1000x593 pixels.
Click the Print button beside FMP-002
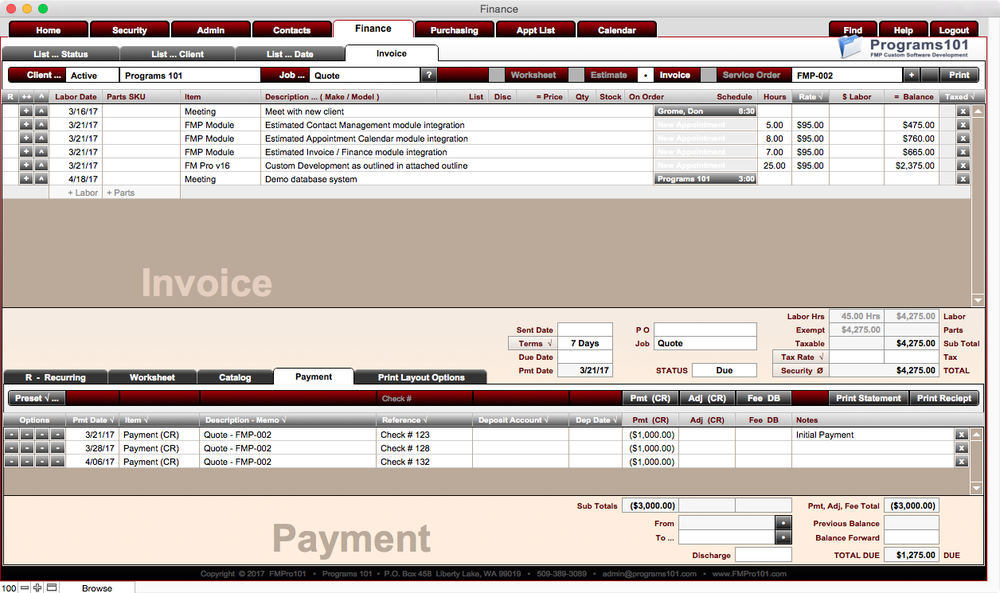pyautogui.click(x=959, y=75)
